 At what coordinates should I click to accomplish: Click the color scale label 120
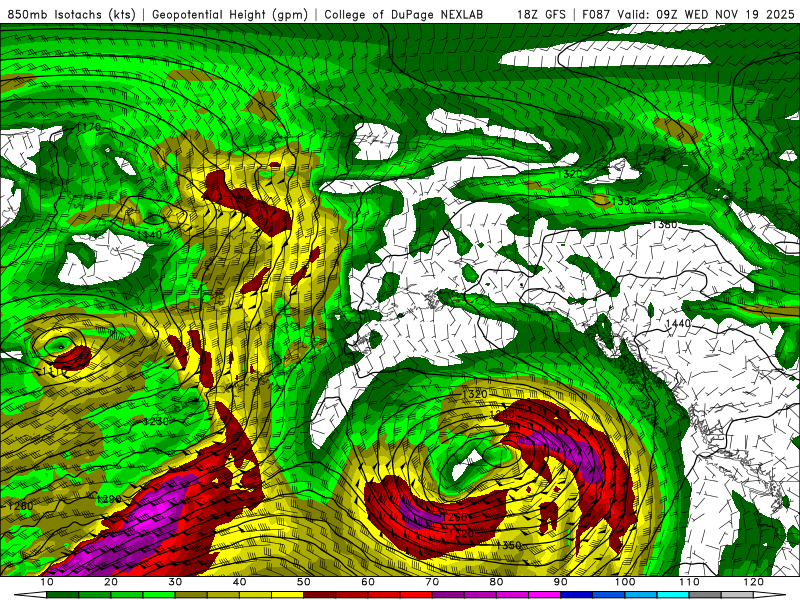pos(754,582)
